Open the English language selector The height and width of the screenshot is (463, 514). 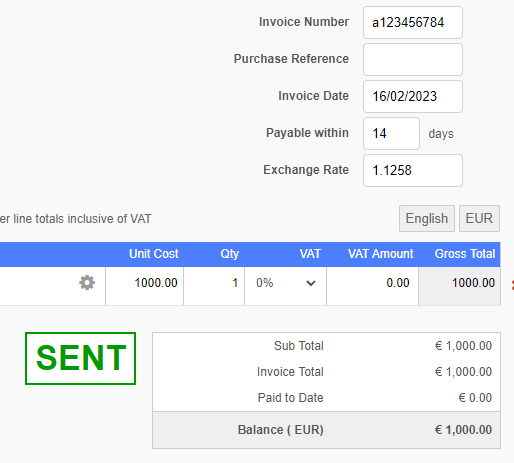coord(427,218)
